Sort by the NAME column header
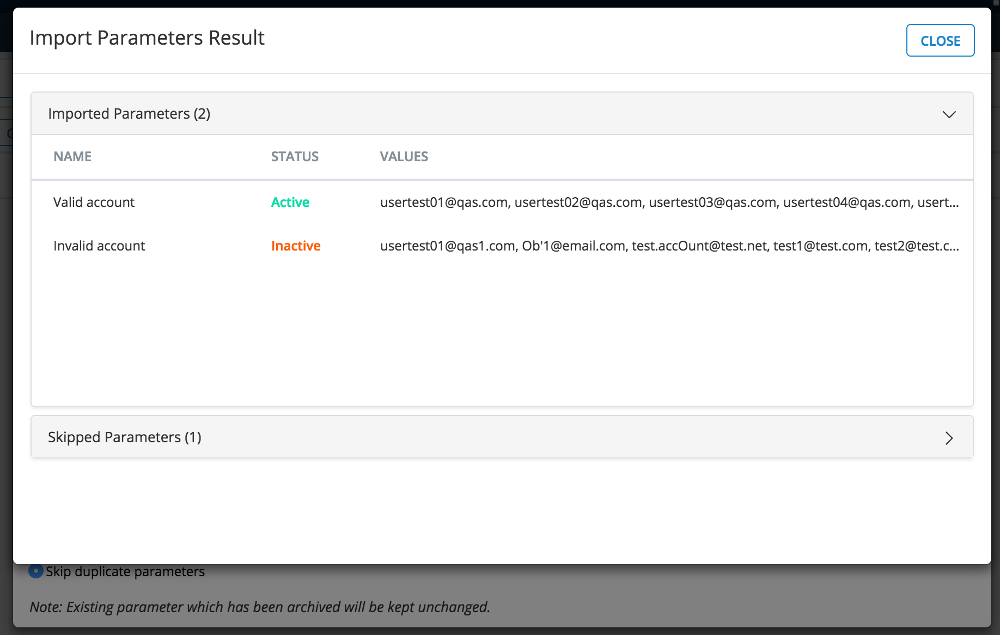The width and height of the screenshot is (1000, 635). [x=72, y=157]
